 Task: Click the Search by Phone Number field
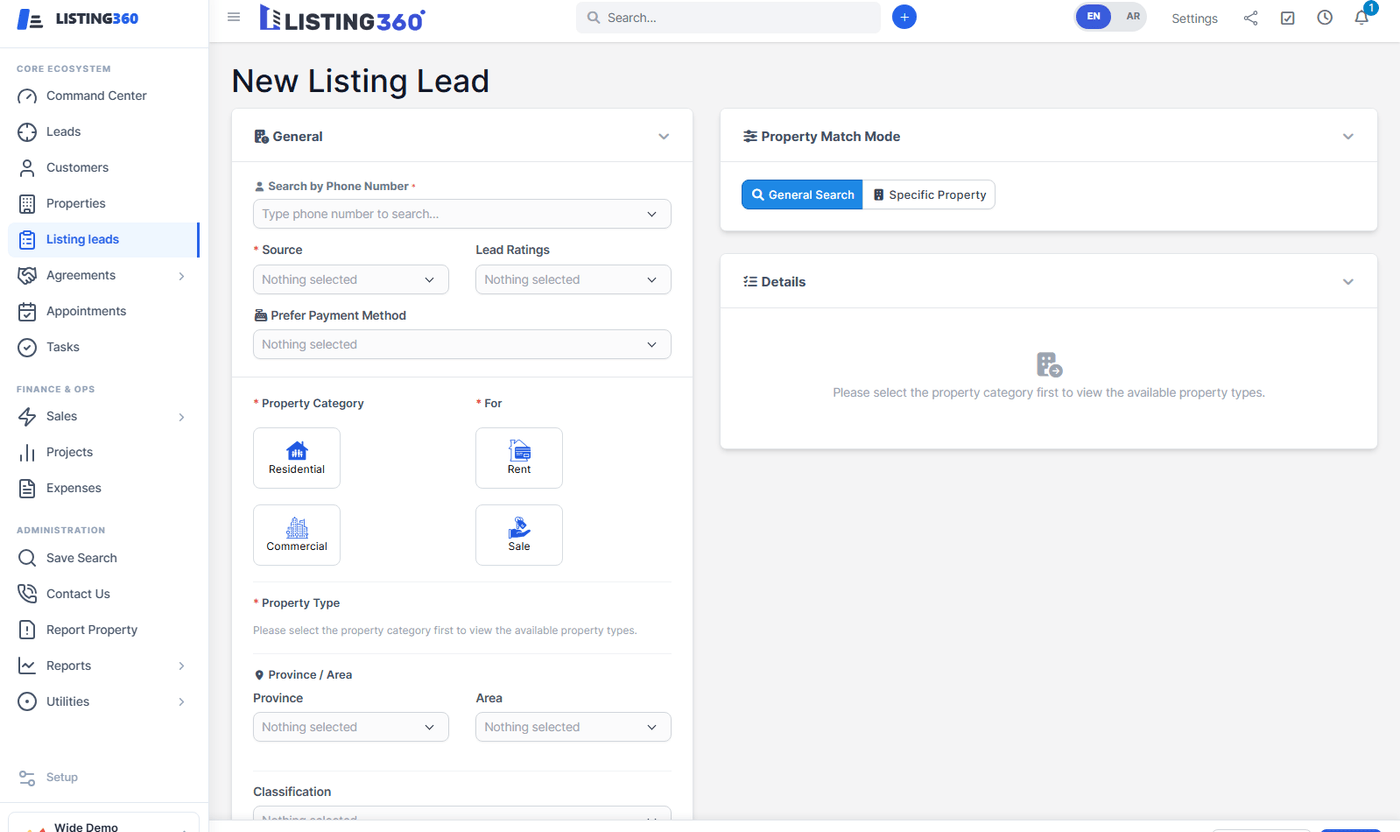coord(462,214)
